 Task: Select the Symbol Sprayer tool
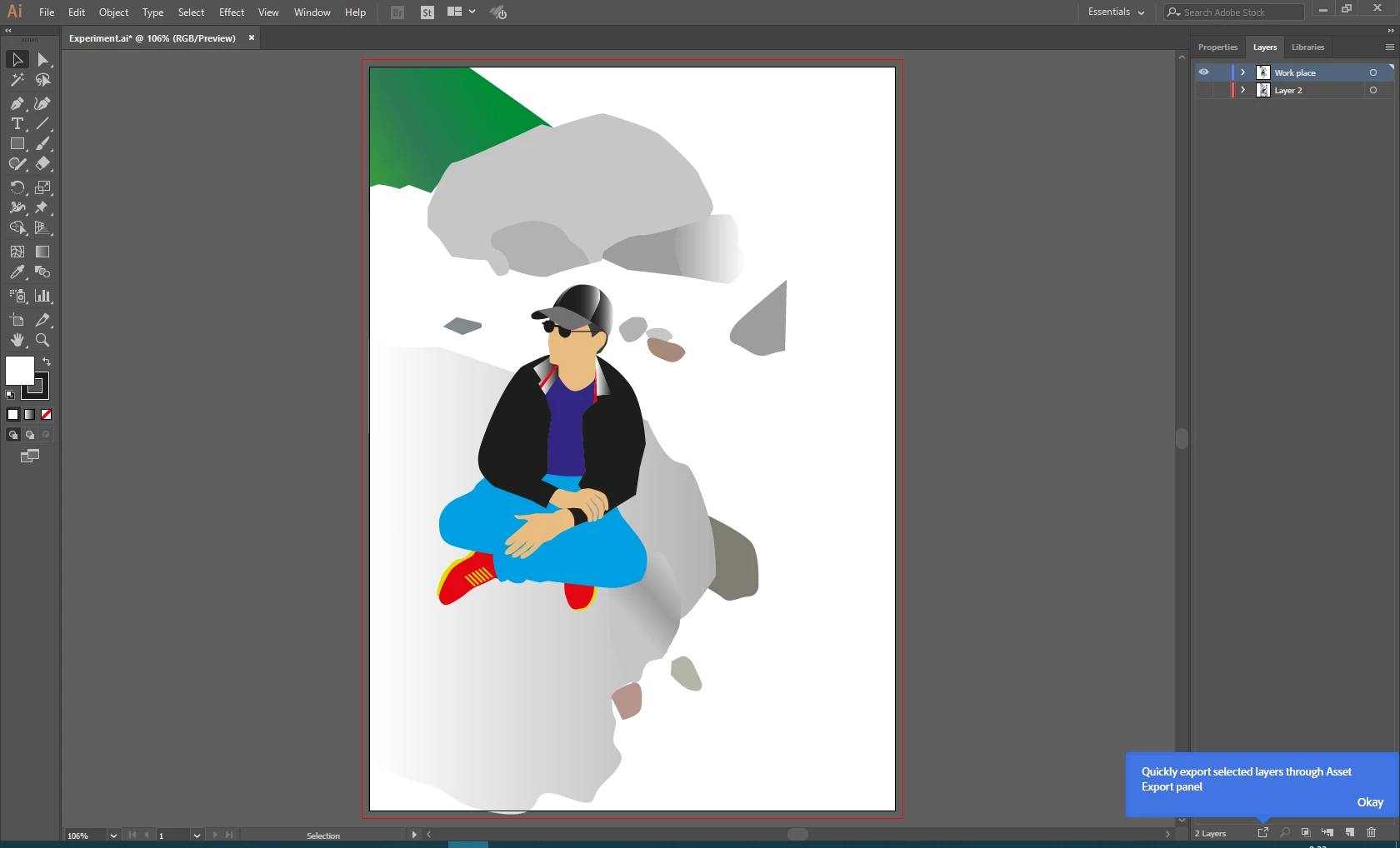pyautogui.click(x=17, y=296)
